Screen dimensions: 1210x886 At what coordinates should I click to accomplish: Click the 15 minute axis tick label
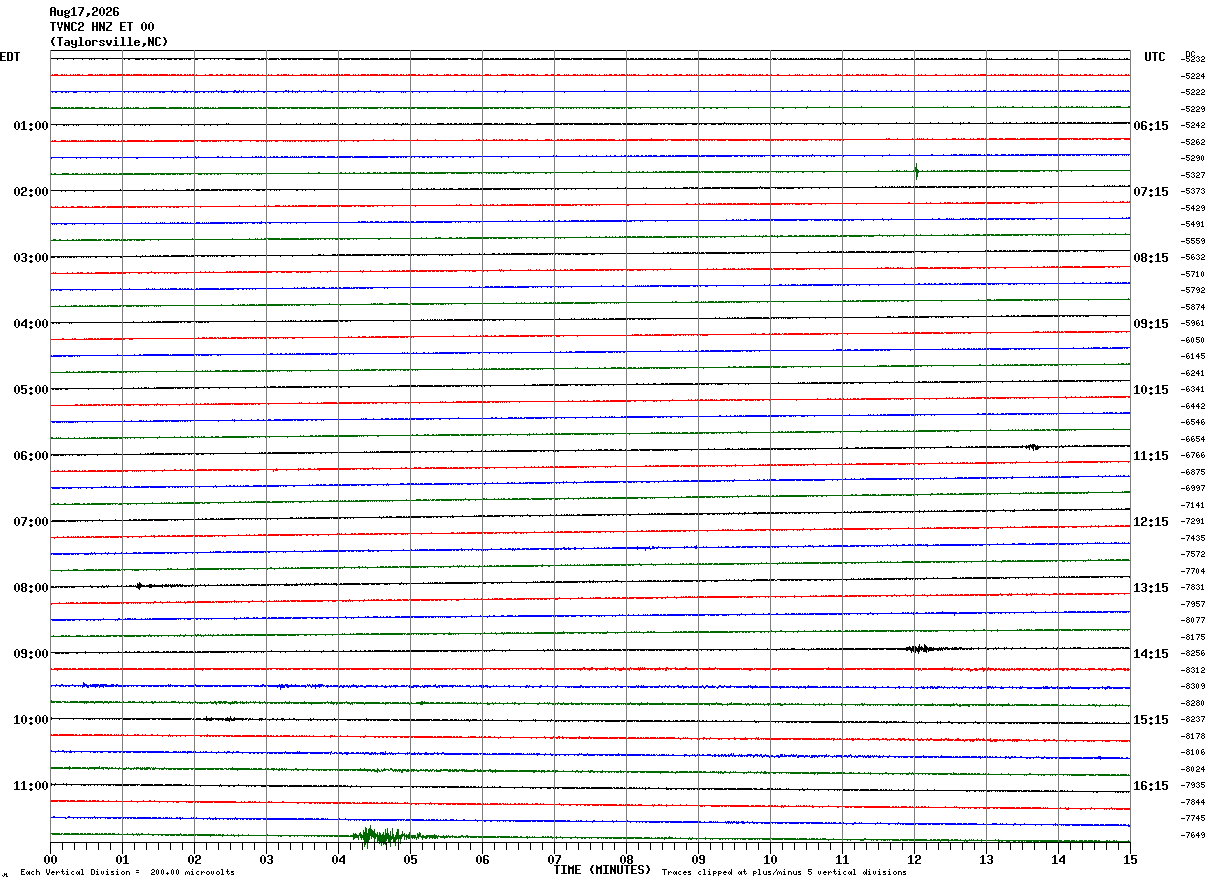pyautogui.click(x=1130, y=859)
